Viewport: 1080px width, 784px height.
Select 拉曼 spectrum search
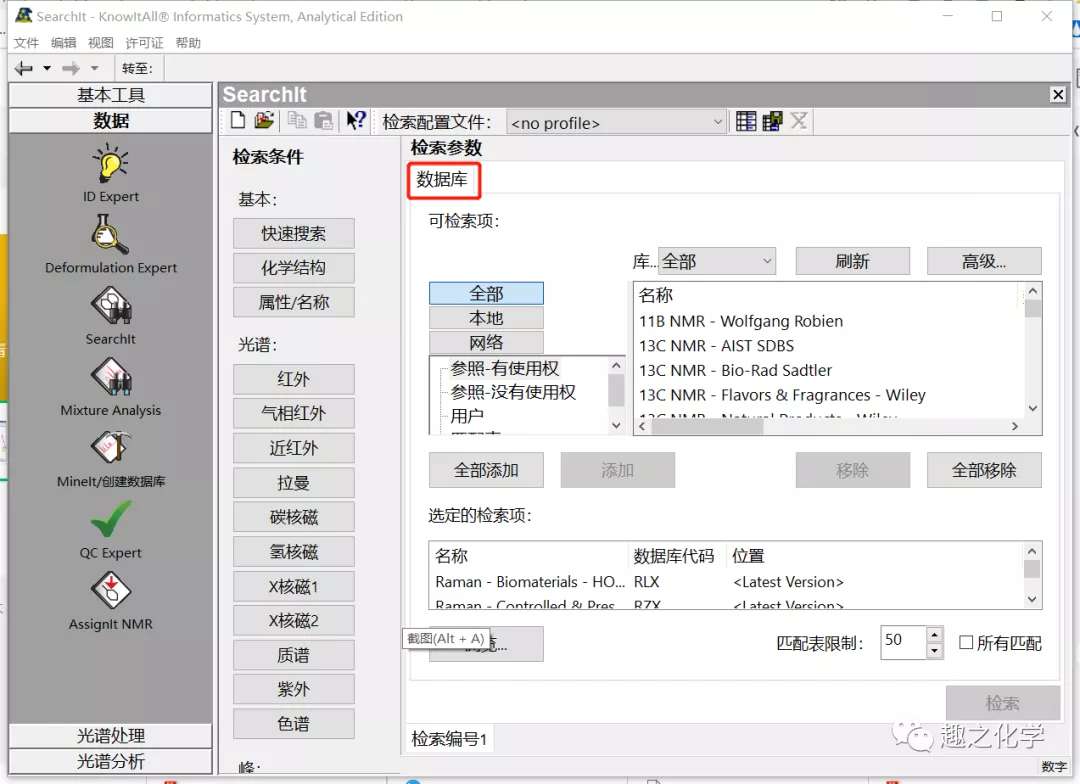[293, 483]
